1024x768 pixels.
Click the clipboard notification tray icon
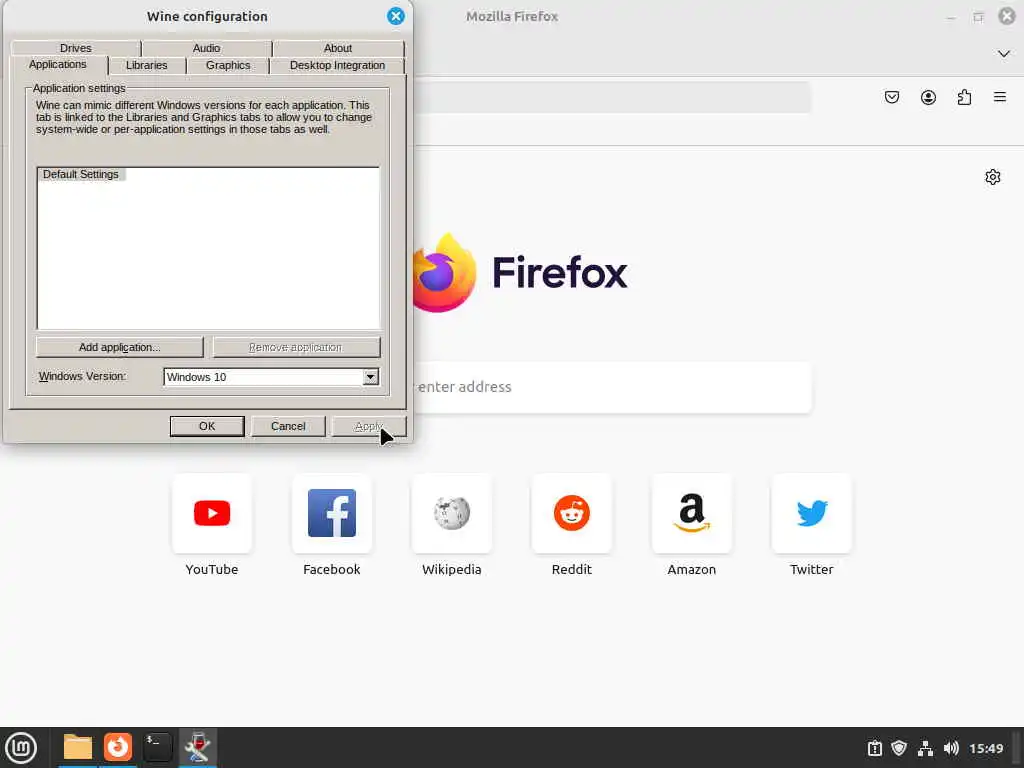point(874,748)
